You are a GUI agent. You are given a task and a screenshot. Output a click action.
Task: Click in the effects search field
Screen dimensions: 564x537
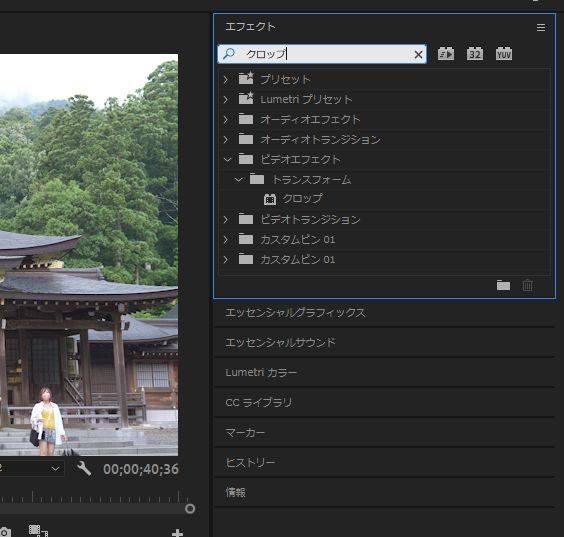[x=322, y=54]
